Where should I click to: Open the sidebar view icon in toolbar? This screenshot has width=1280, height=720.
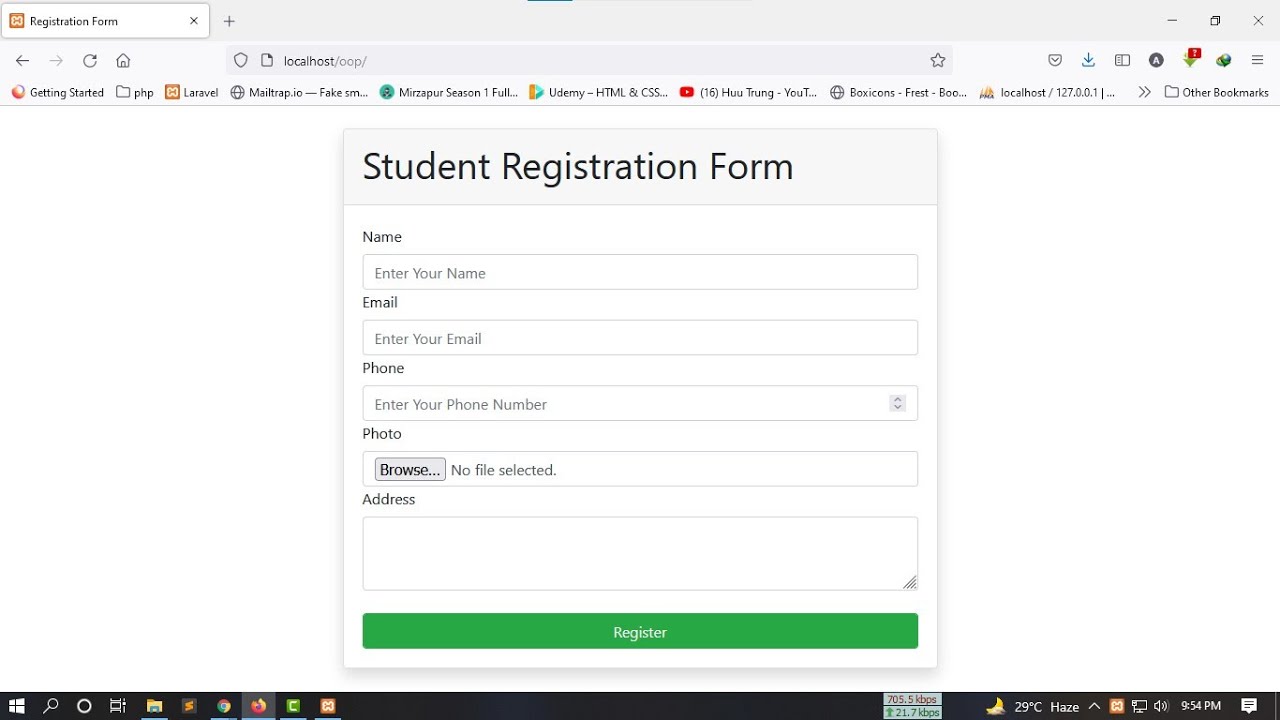pyautogui.click(x=1122, y=61)
